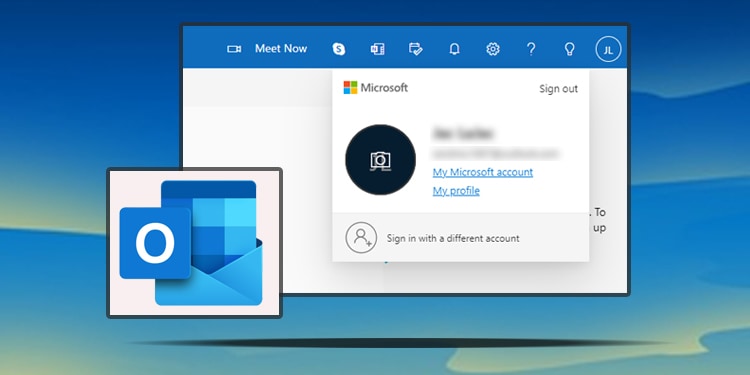Click the add account person icon
The width and height of the screenshot is (750, 375).
pos(361,237)
